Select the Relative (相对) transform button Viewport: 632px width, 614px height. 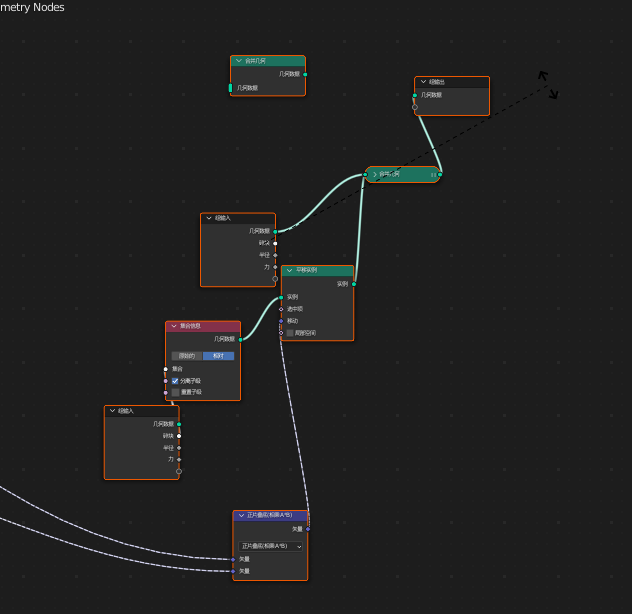click(x=218, y=355)
